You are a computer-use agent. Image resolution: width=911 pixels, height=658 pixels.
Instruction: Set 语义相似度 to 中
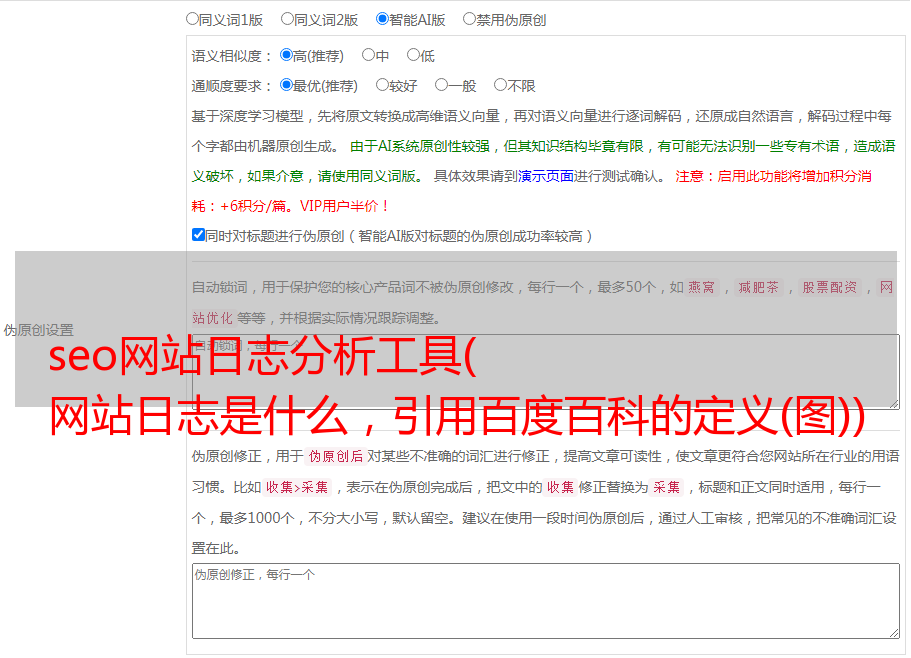pyautogui.click(x=368, y=55)
